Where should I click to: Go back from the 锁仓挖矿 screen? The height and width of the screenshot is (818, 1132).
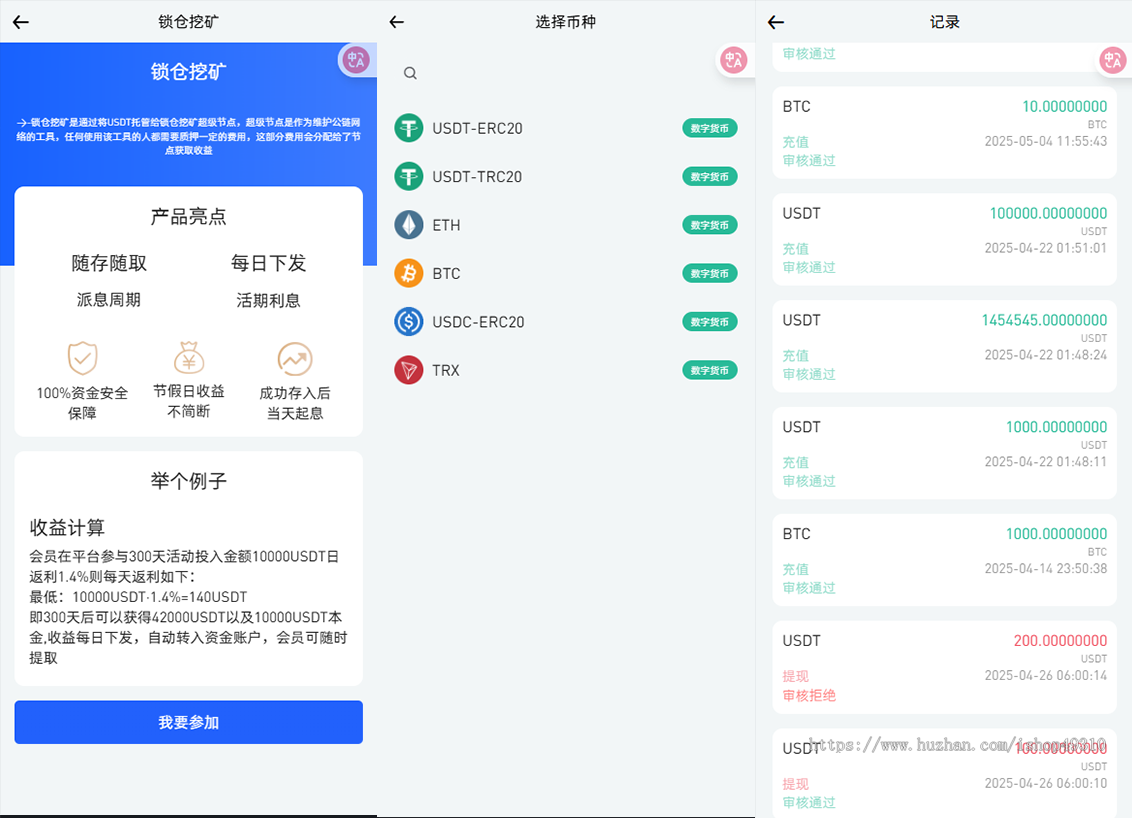point(21,22)
